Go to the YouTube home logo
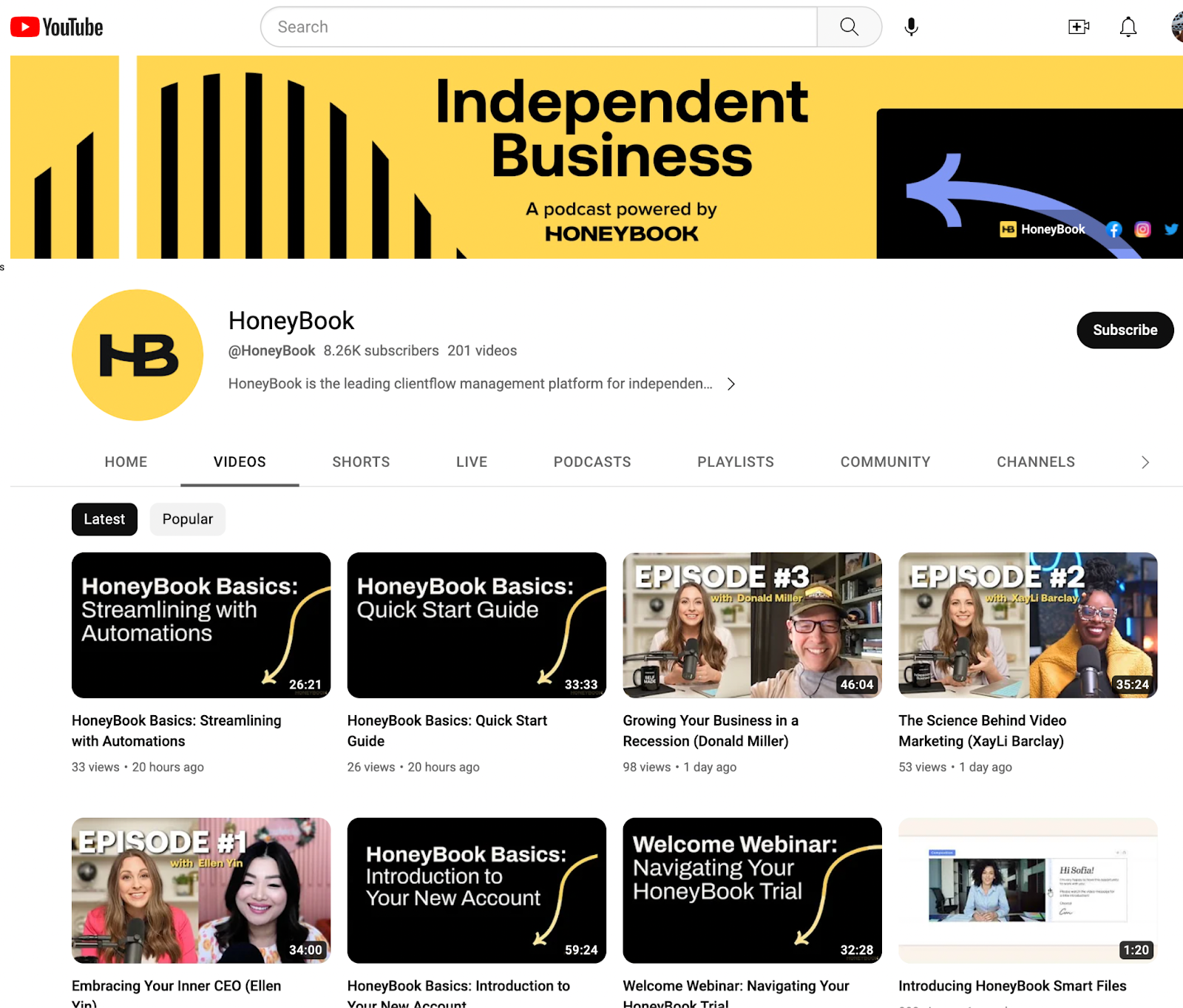The width and height of the screenshot is (1183, 1008). point(57,27)
